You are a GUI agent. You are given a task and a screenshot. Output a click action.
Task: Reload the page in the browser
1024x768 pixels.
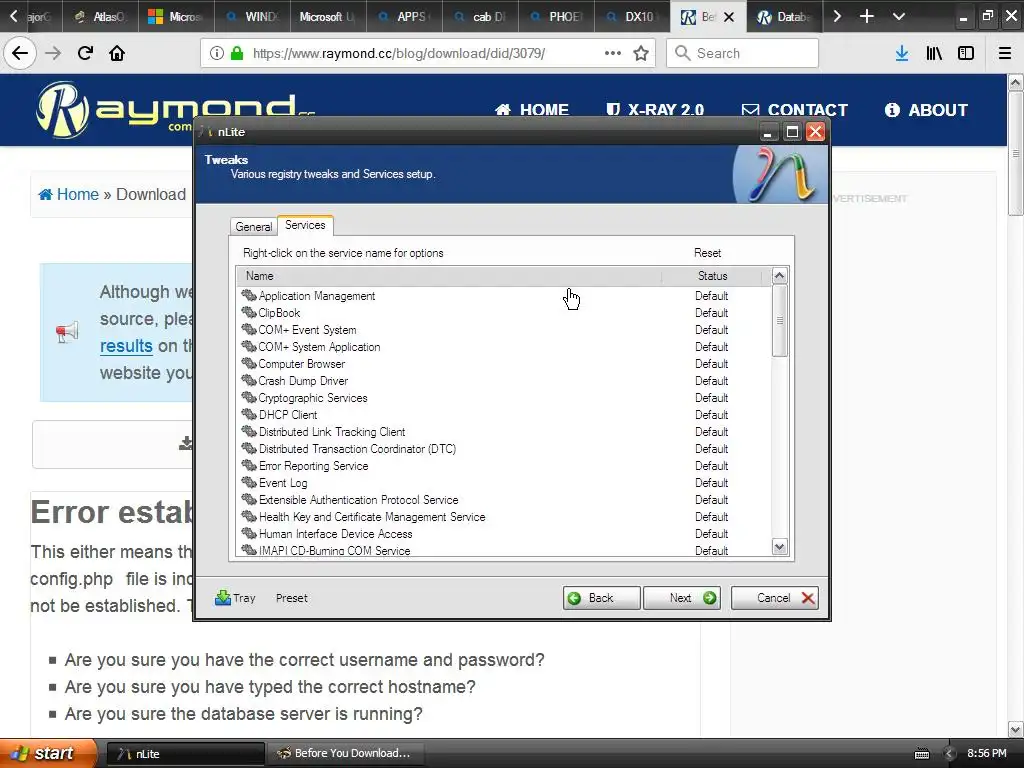85,53
